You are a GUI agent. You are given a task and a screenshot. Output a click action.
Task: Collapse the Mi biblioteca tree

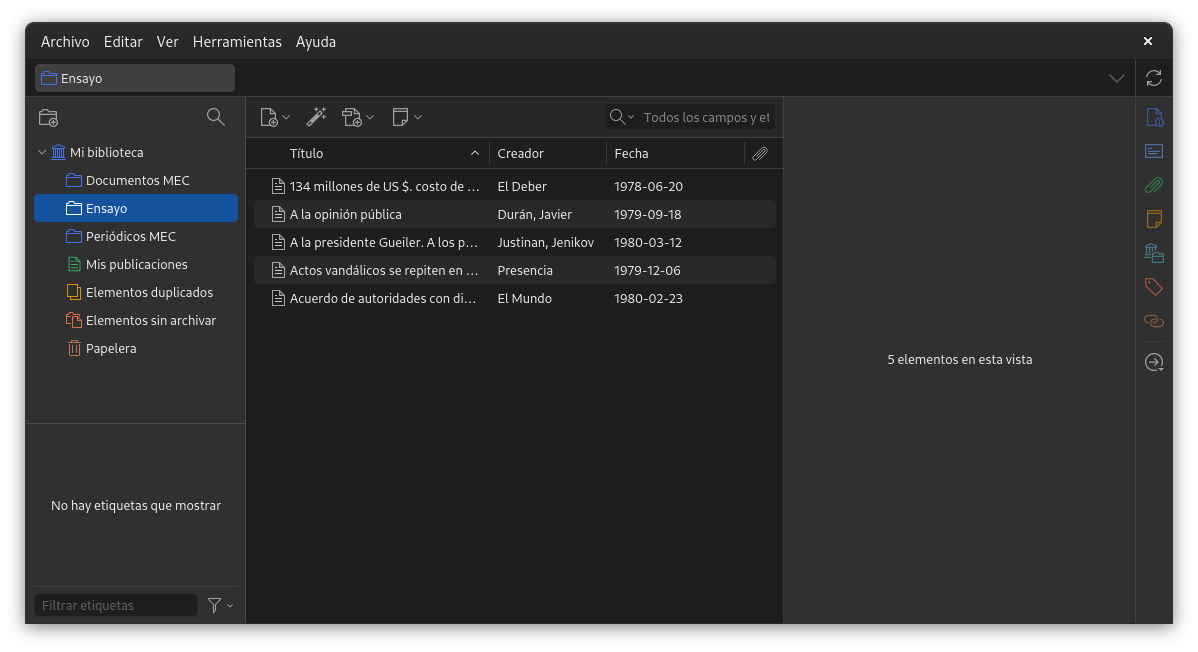point(42,153)
